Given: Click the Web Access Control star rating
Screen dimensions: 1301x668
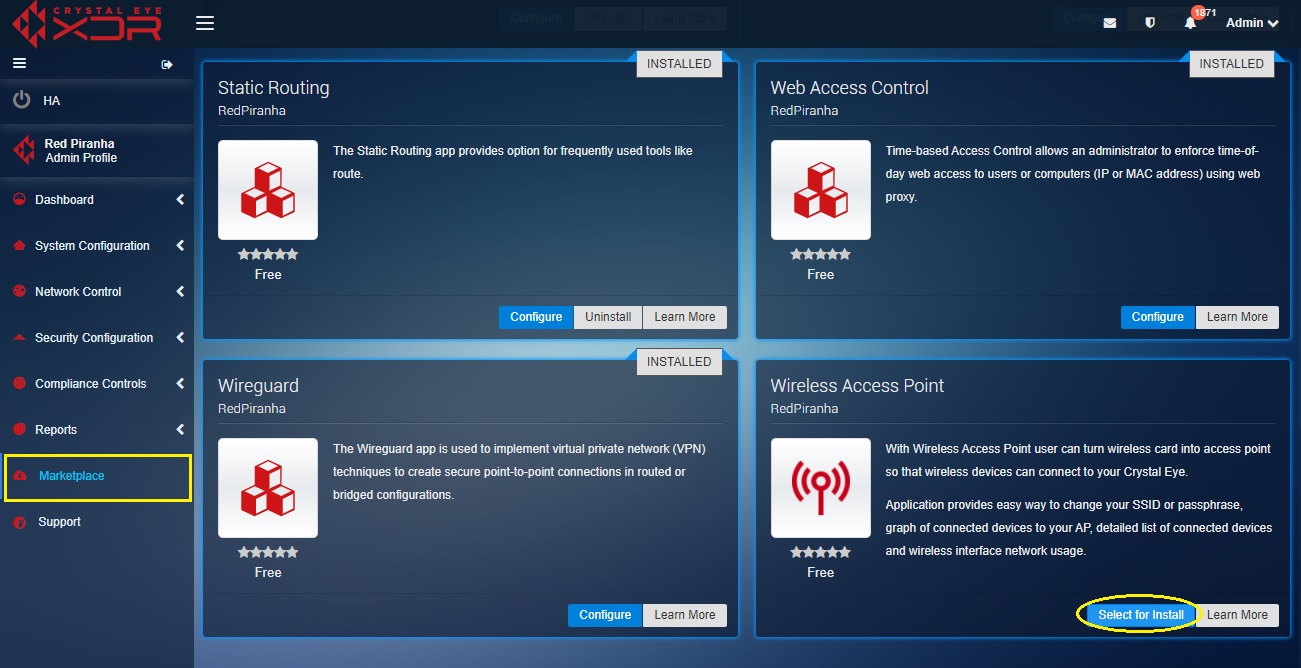Looking at the screenshot, I should [x=821, y=254].
